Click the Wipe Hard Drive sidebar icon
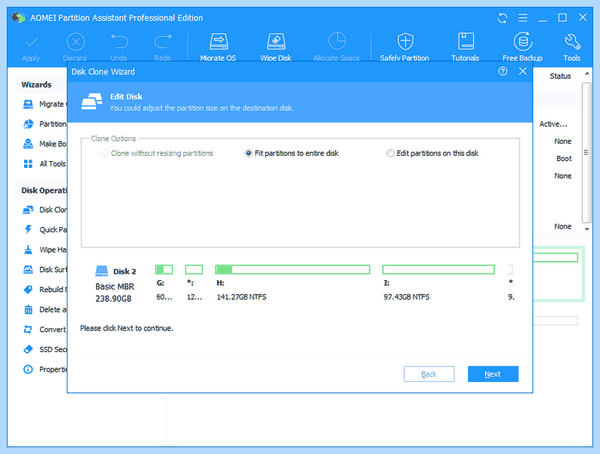 (28, 250)
